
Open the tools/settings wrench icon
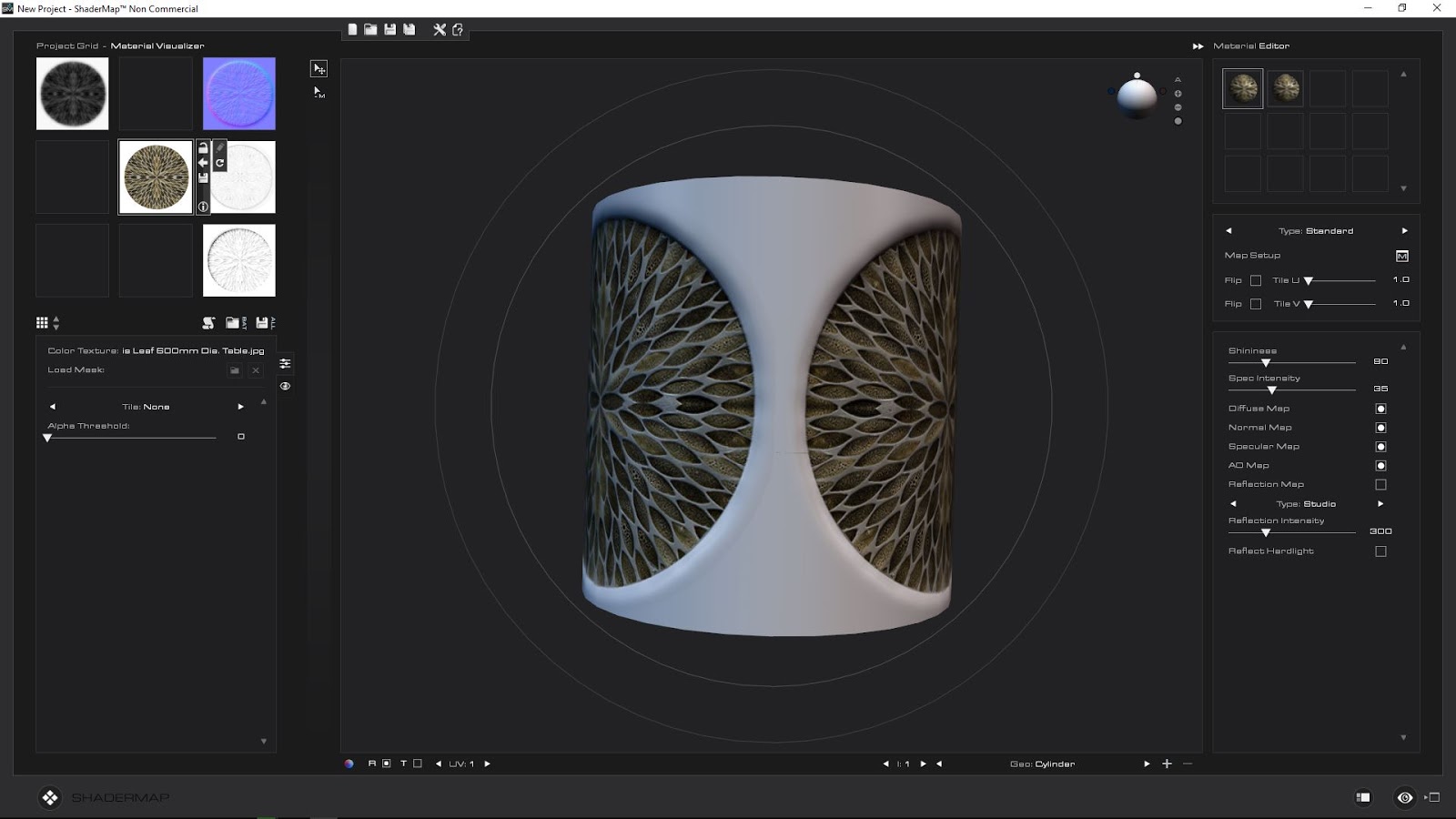[440, 29]
